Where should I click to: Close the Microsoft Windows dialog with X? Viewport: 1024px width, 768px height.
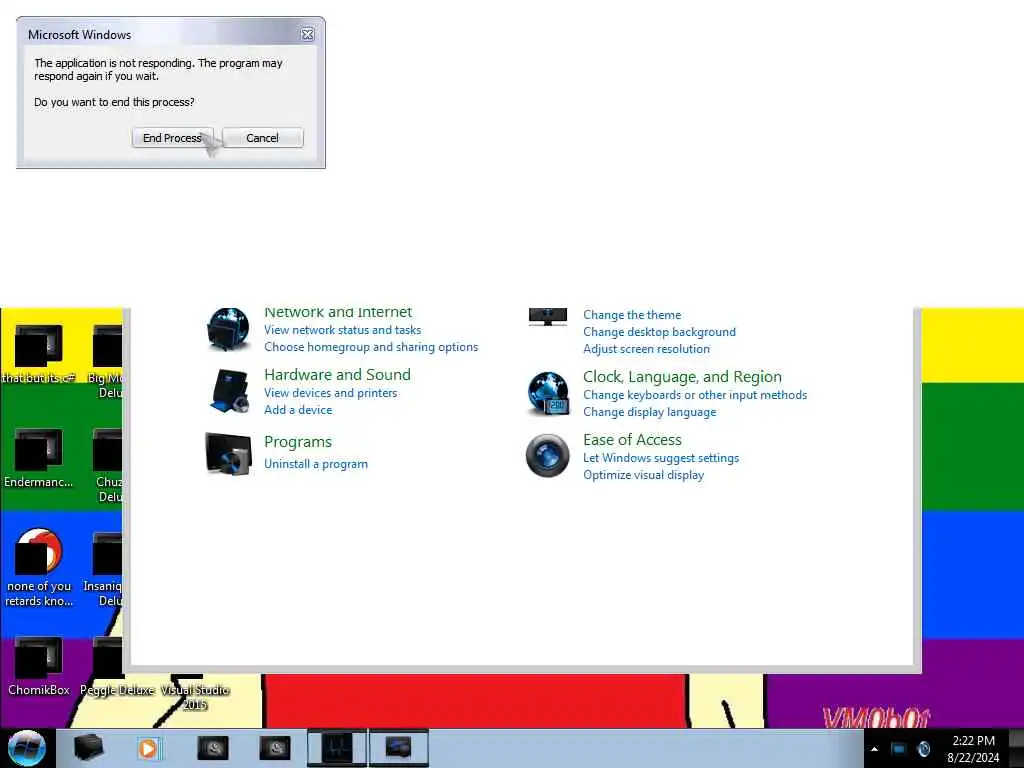point(308,35)
